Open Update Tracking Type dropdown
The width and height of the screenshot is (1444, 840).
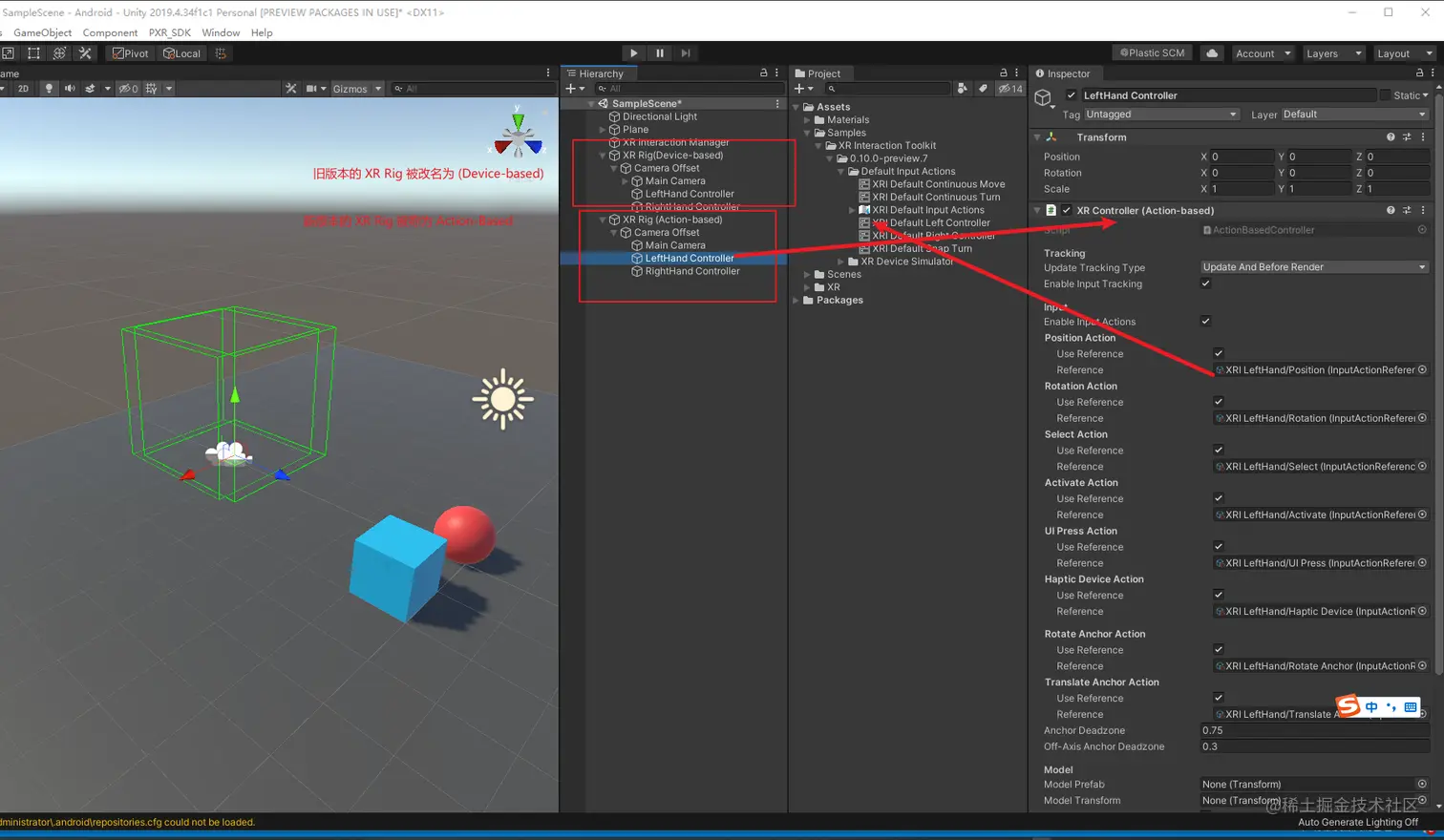1314,267
